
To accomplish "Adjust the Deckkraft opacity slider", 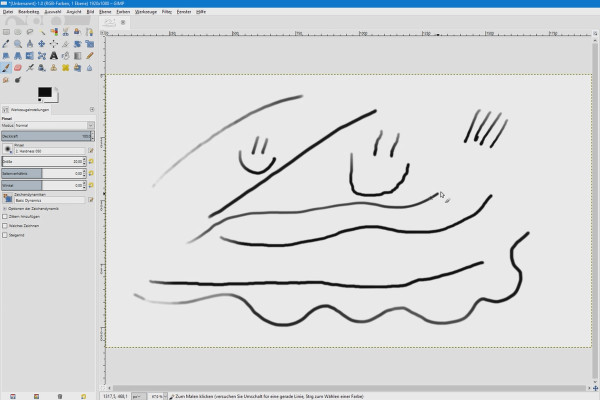I will (46, 136).
